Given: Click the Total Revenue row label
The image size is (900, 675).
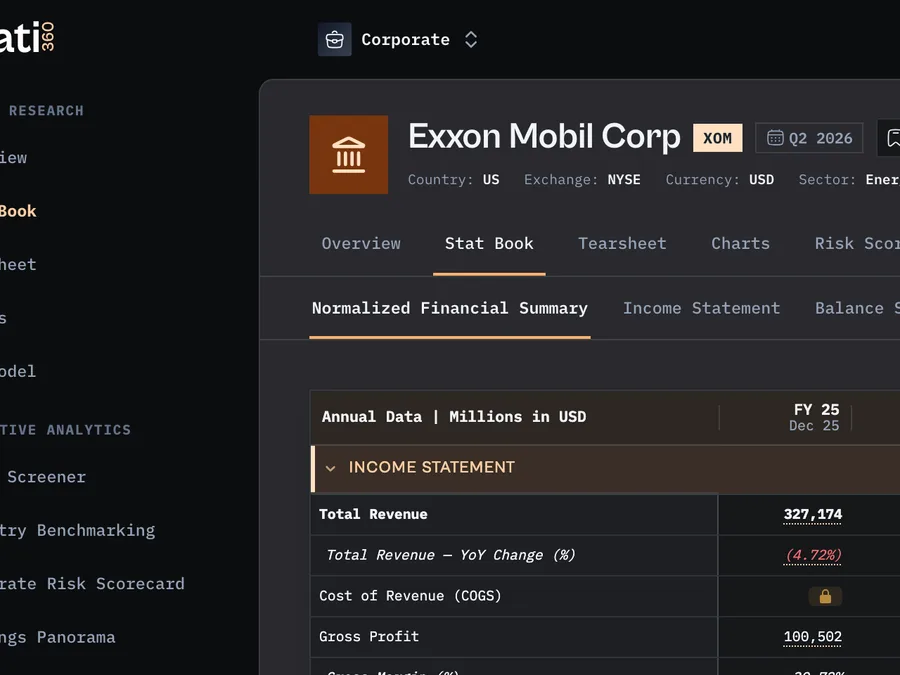Looking at the screenshot, I should click(x=373, y=514).
